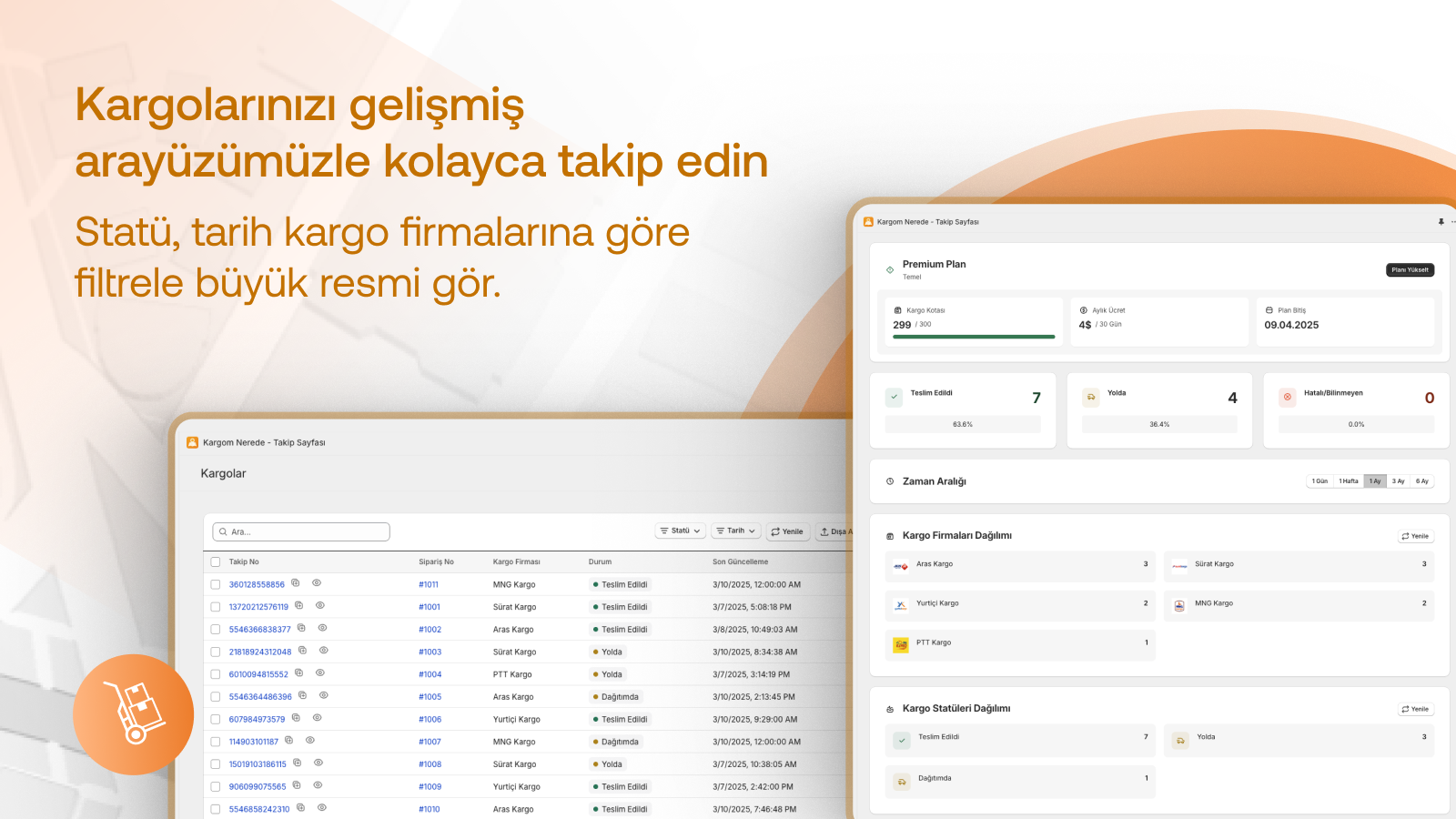Eye icon for tracking 6010094815552
The height and width of the screenshot is (819, 1456).
(320, 672)
